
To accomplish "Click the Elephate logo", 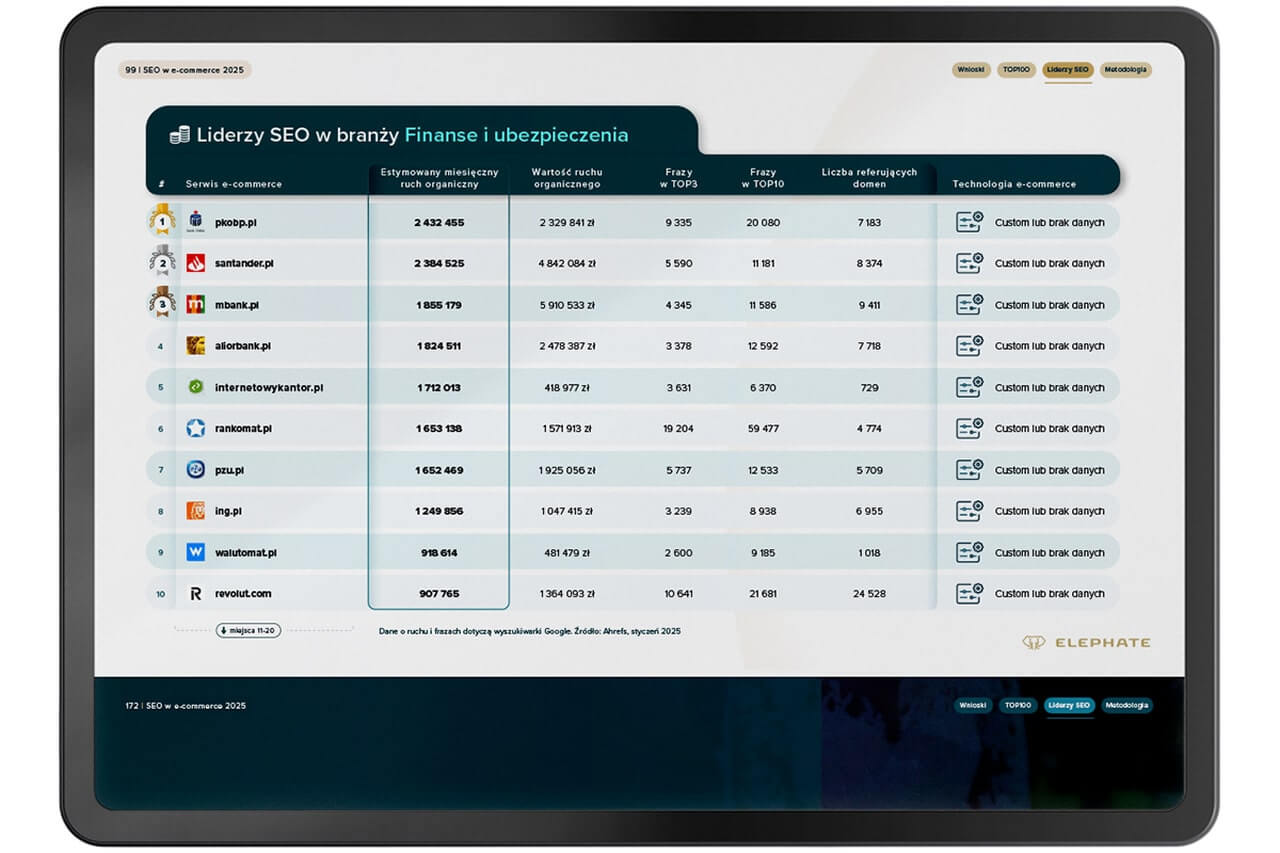I will click(x=1086, y=642).
